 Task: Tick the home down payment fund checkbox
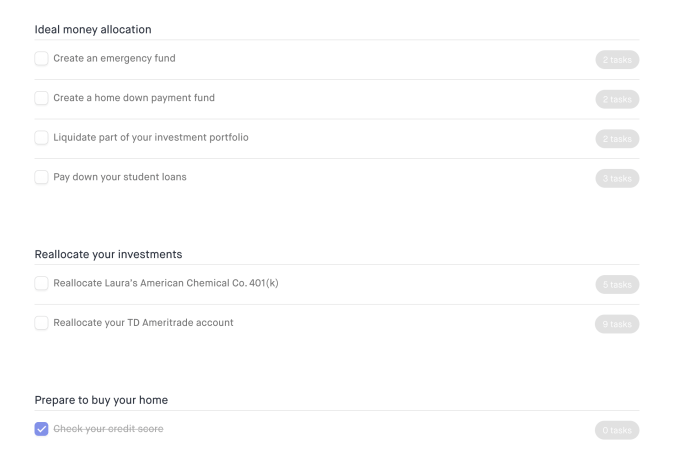point(41,98)
